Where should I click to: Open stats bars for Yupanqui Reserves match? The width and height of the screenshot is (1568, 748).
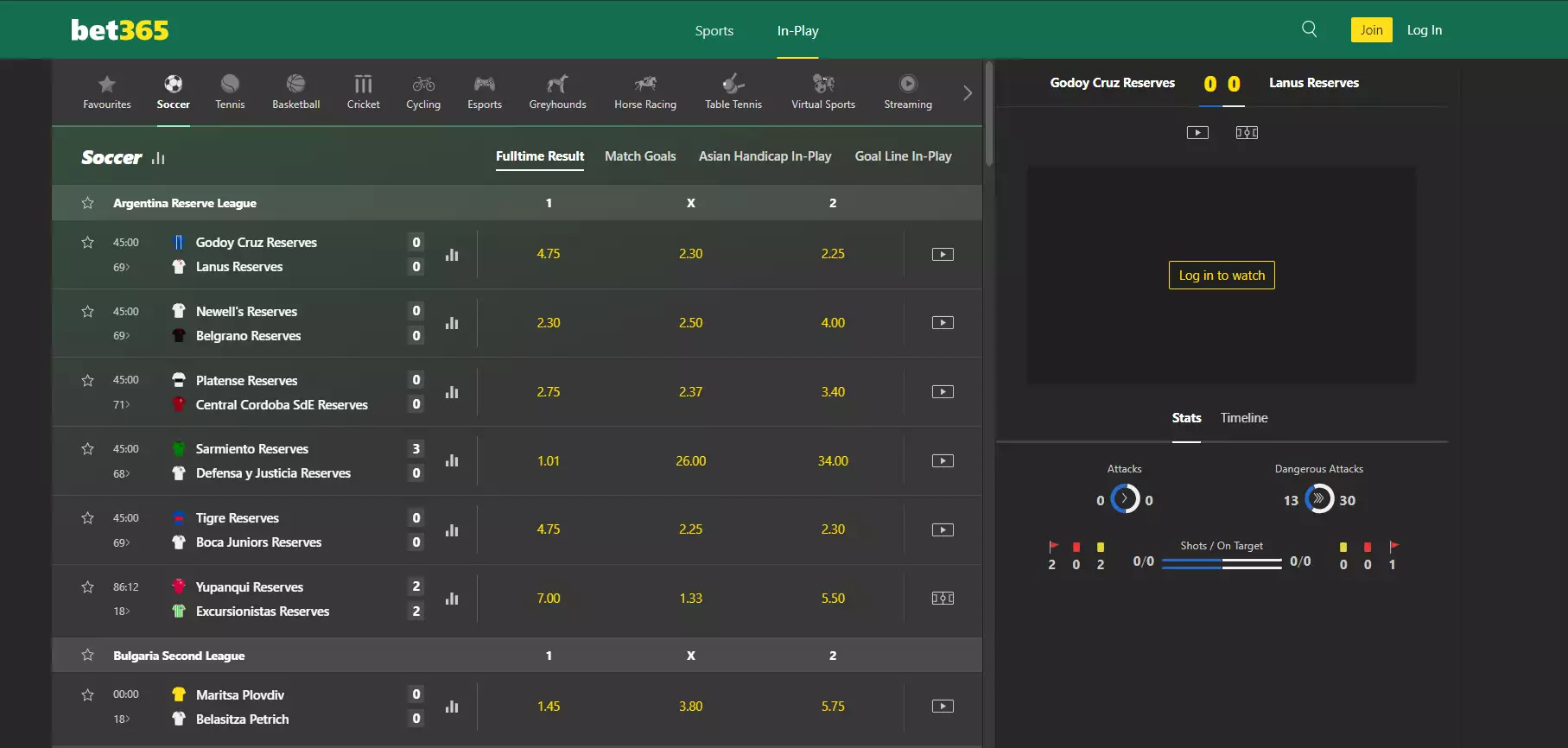(x=452, y=599)
